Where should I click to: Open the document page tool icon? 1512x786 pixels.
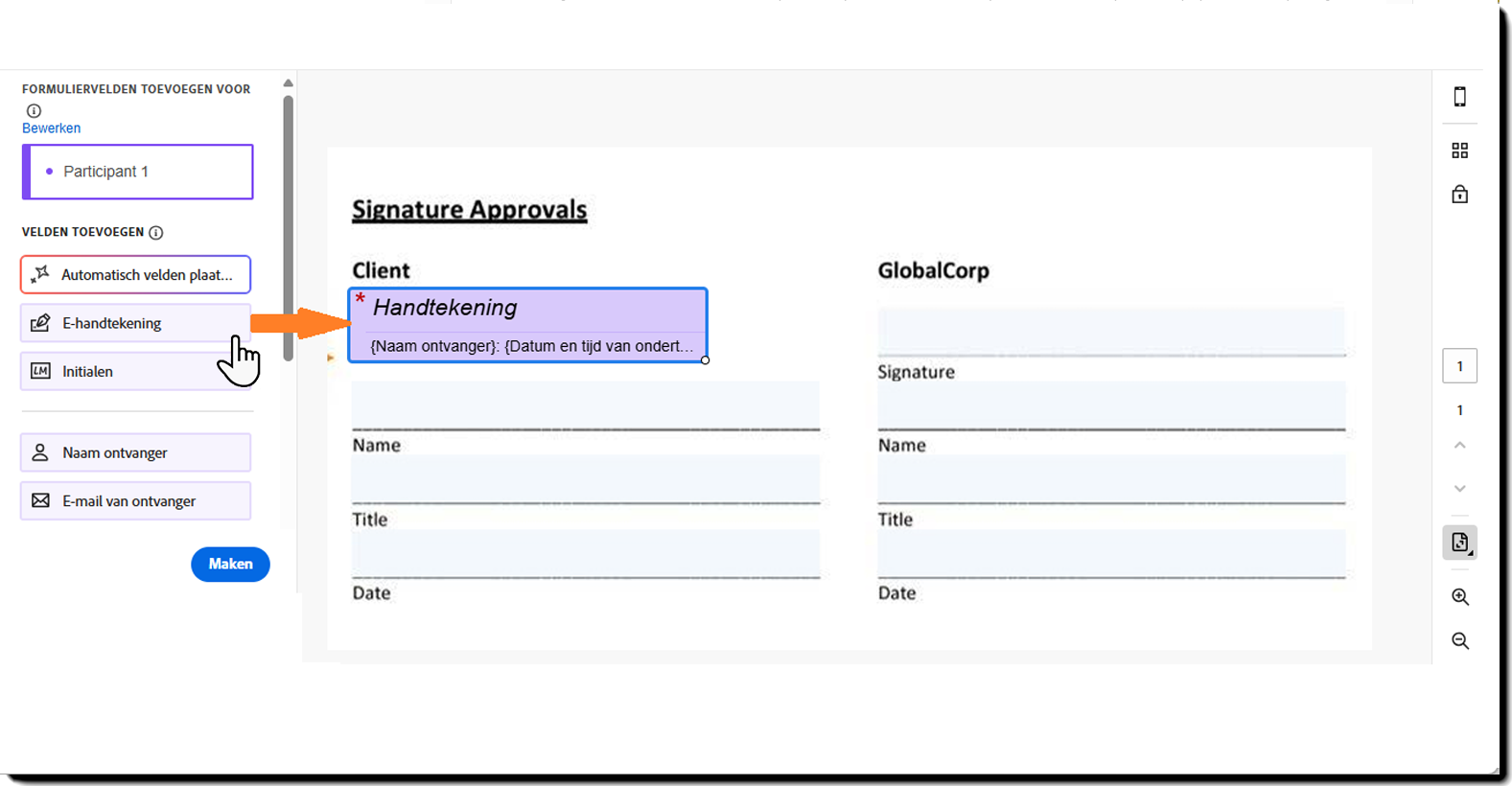click(1459, 543)
